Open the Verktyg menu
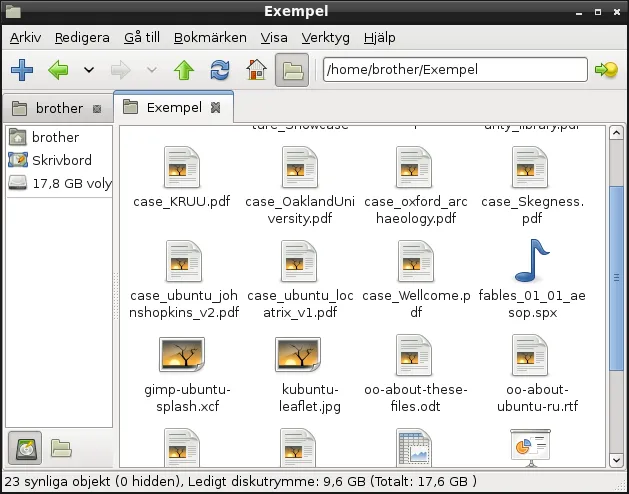Screen dimensions: 629x494 pyautogui.click(x=326, y=37)
